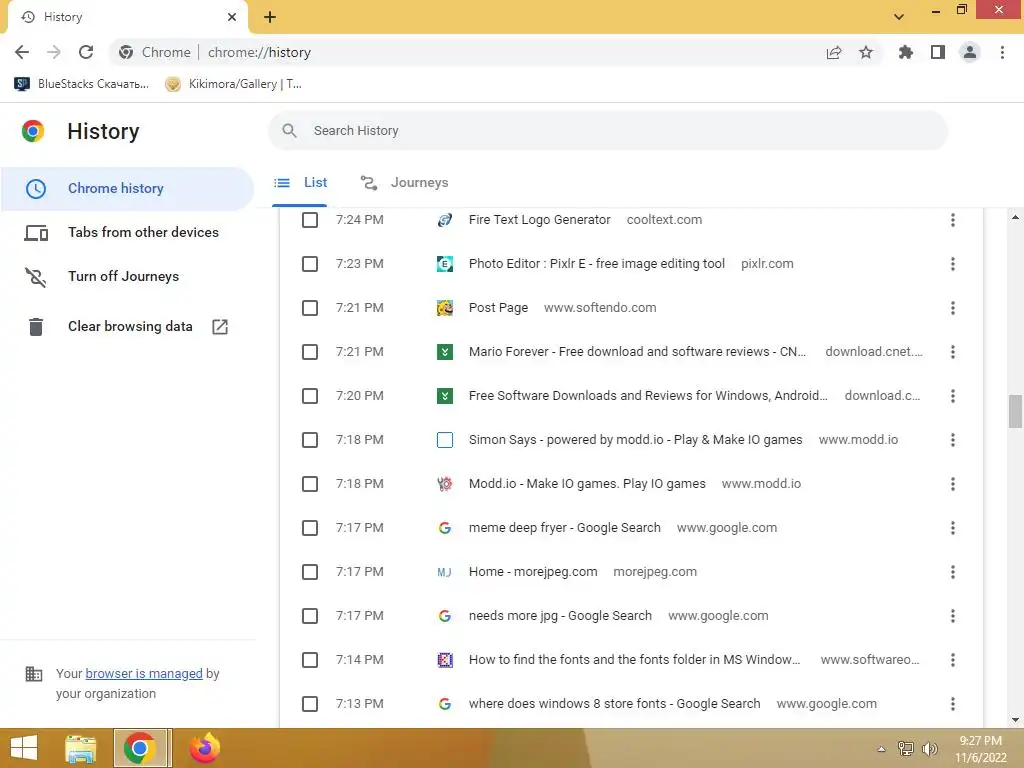
Task: Open the How to find the fonts history link
Action: point(634,660)
